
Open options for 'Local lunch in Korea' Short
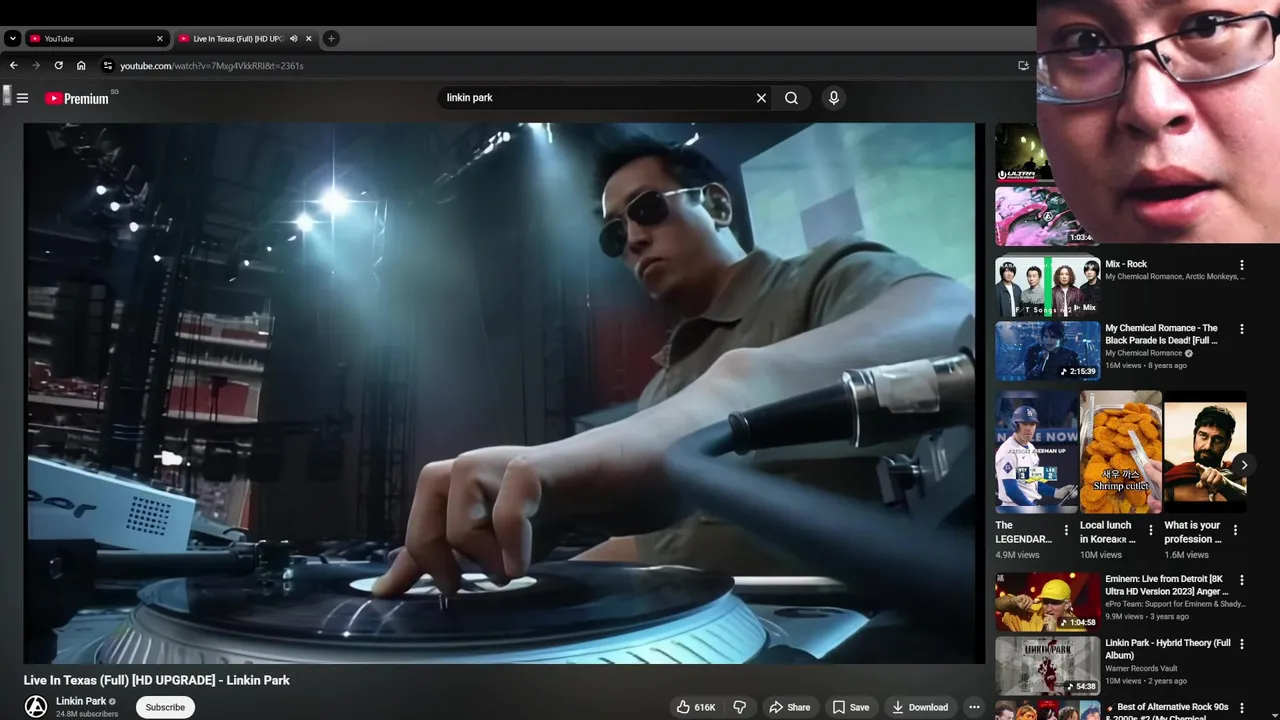coord(1150,531)
